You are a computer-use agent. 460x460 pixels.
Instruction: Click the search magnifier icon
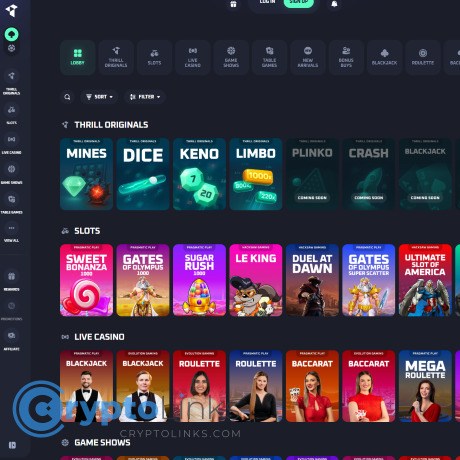coord(67,97)
